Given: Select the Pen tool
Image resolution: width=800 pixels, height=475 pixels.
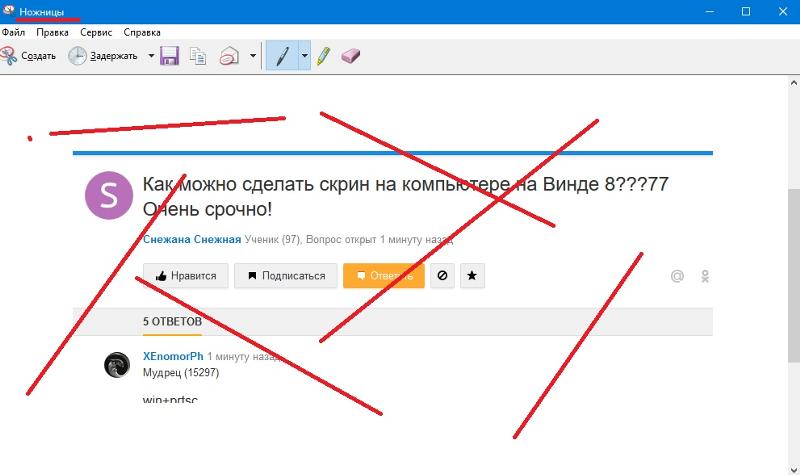Looking at the screenshot, I should [x=282, y=56].
